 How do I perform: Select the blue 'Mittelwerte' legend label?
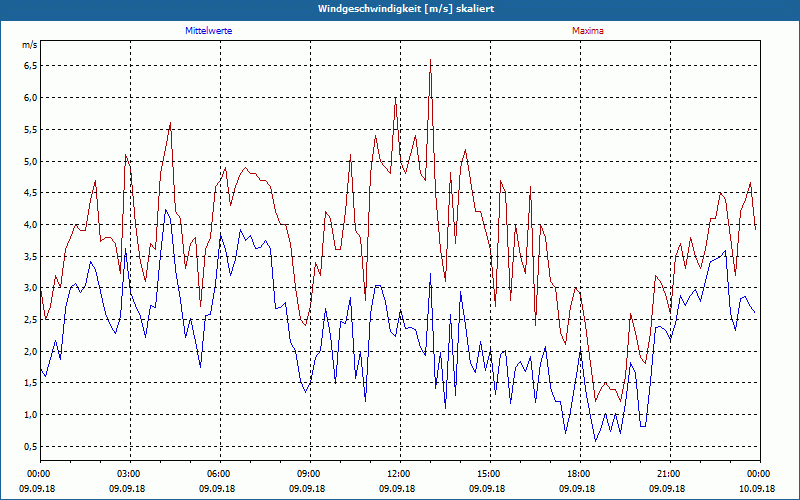209,31
